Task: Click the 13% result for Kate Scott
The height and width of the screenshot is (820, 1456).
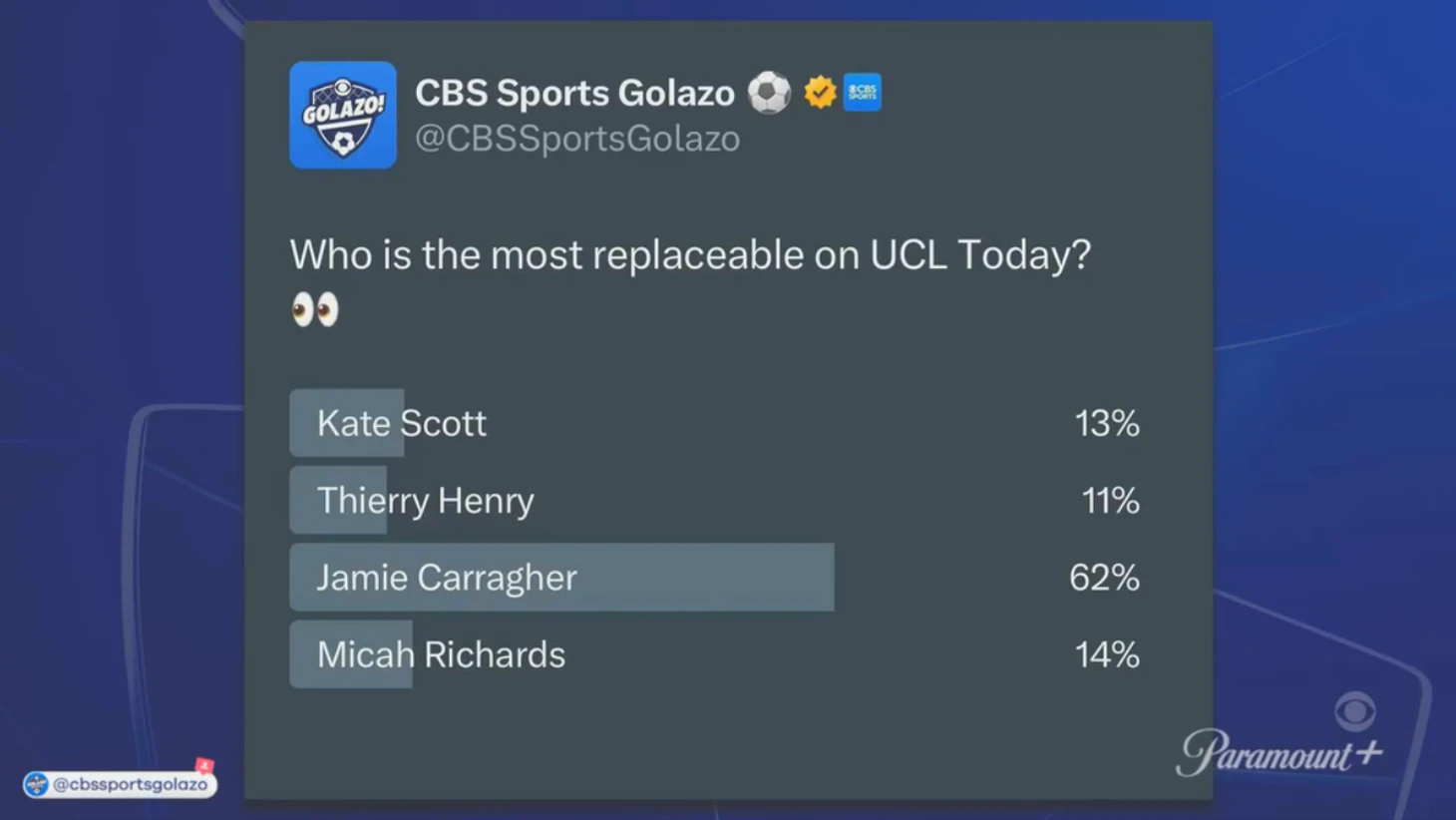Action: (1107, 423)
